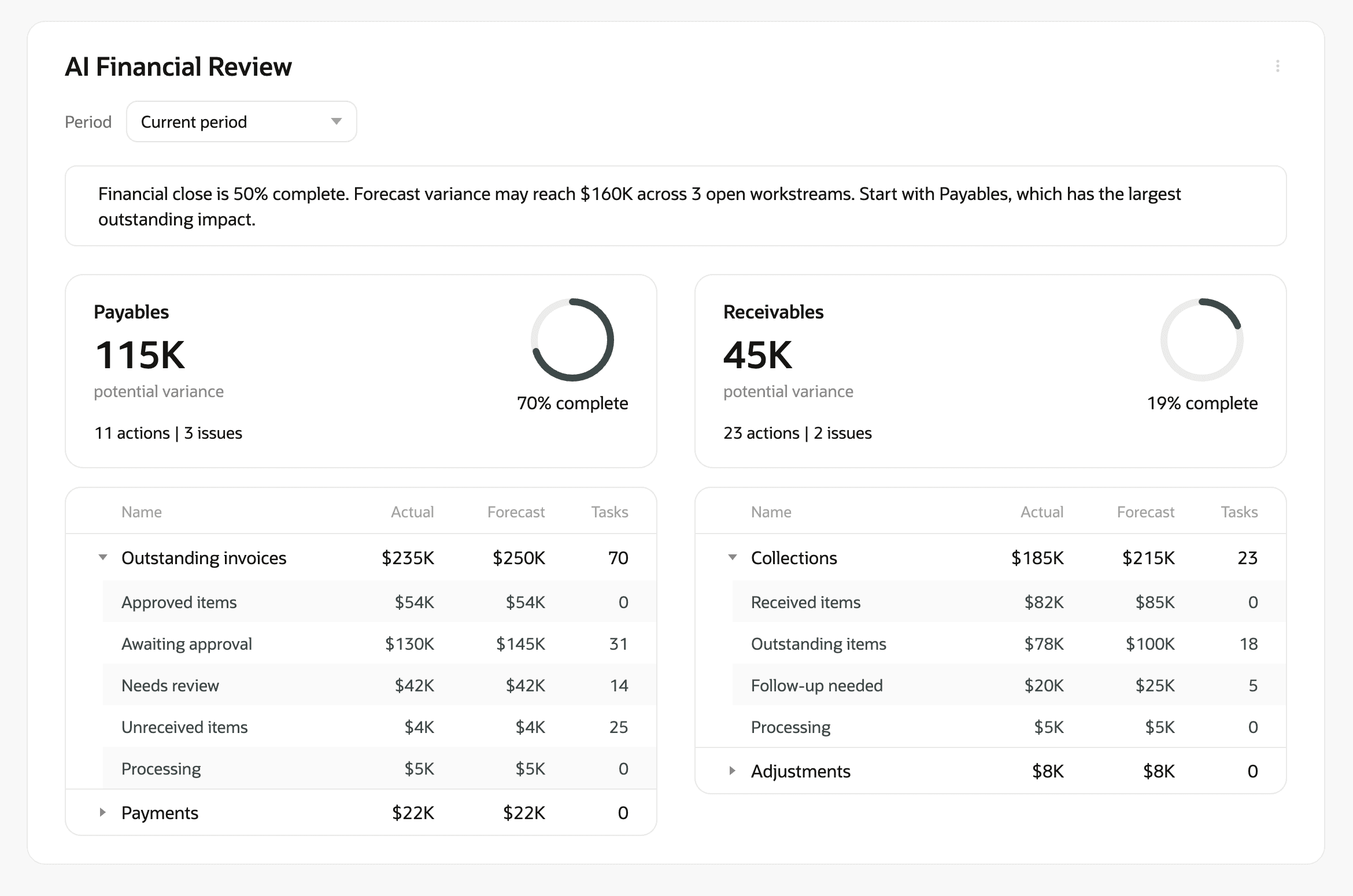Open Payables actions and issues link
The height and width of the screenshot is (896, 1353).
(x=168, y=432)
